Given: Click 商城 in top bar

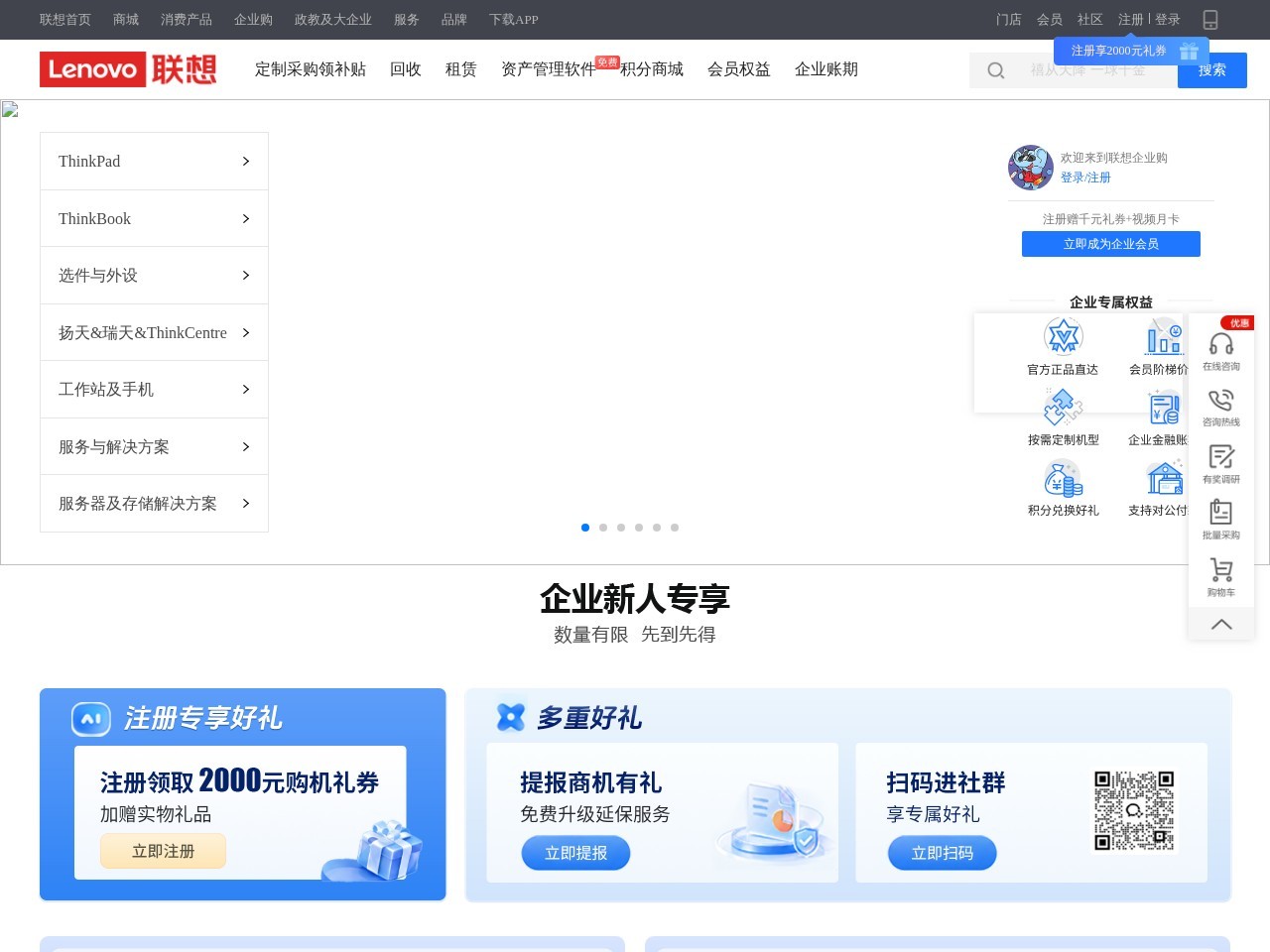Looking at the screenshot, I should (126, 20).
